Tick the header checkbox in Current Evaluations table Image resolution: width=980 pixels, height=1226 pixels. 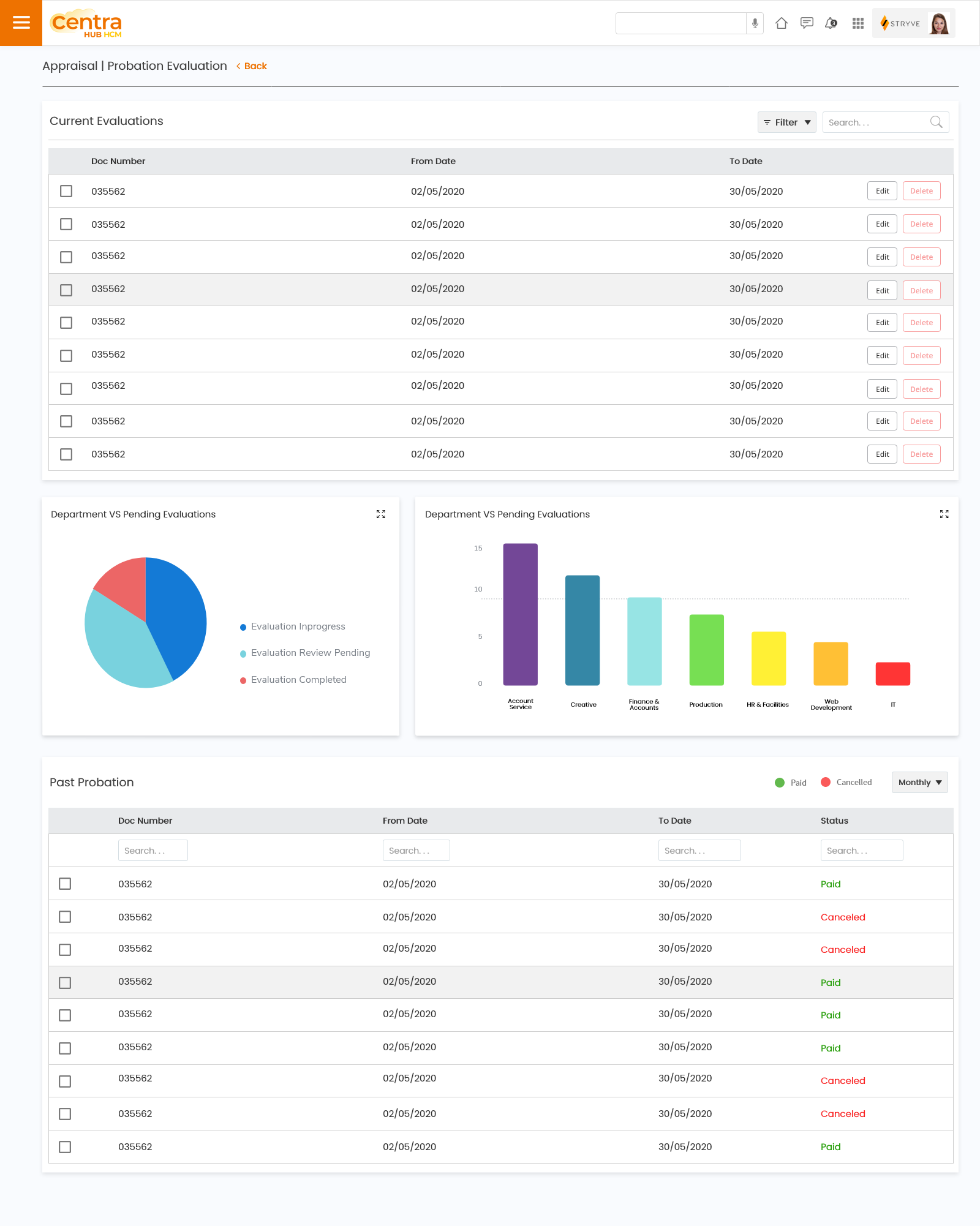point(66,160)
